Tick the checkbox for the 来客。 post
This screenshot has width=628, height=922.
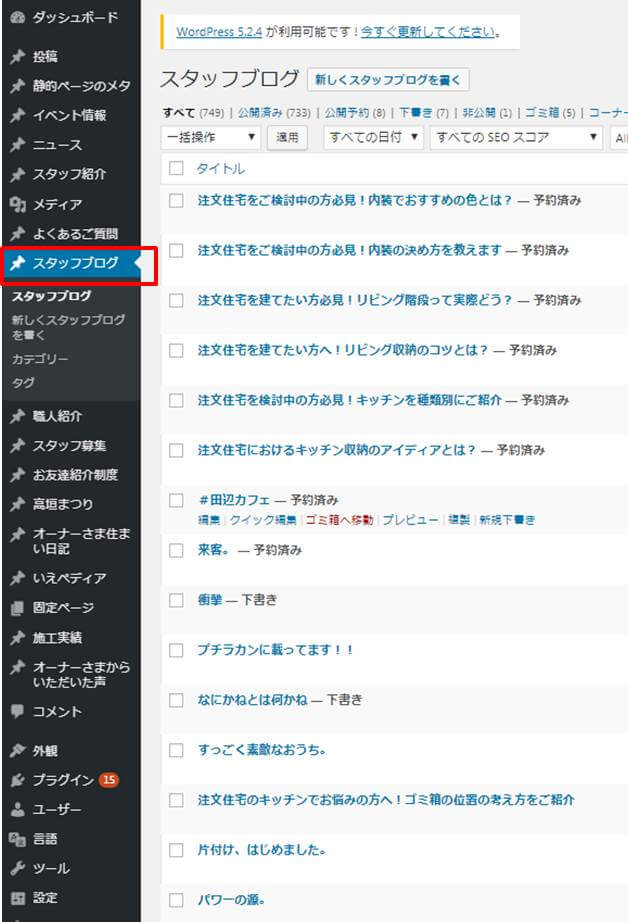point(177,550)
